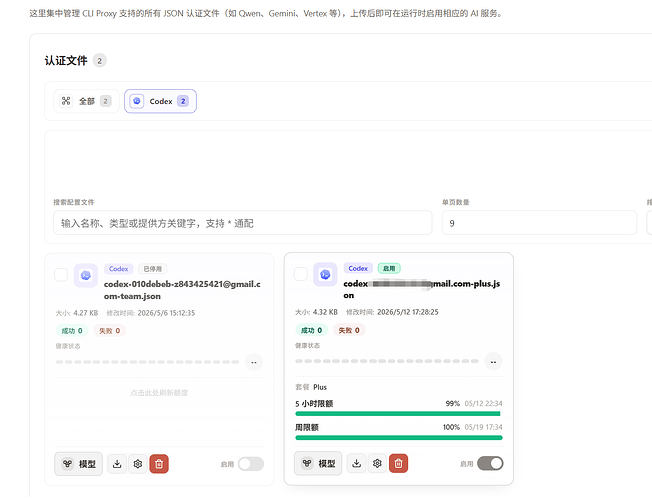Tick checkbox on the om-team.json card
This screenshot has height=500, width=652.
coord(61,275)
